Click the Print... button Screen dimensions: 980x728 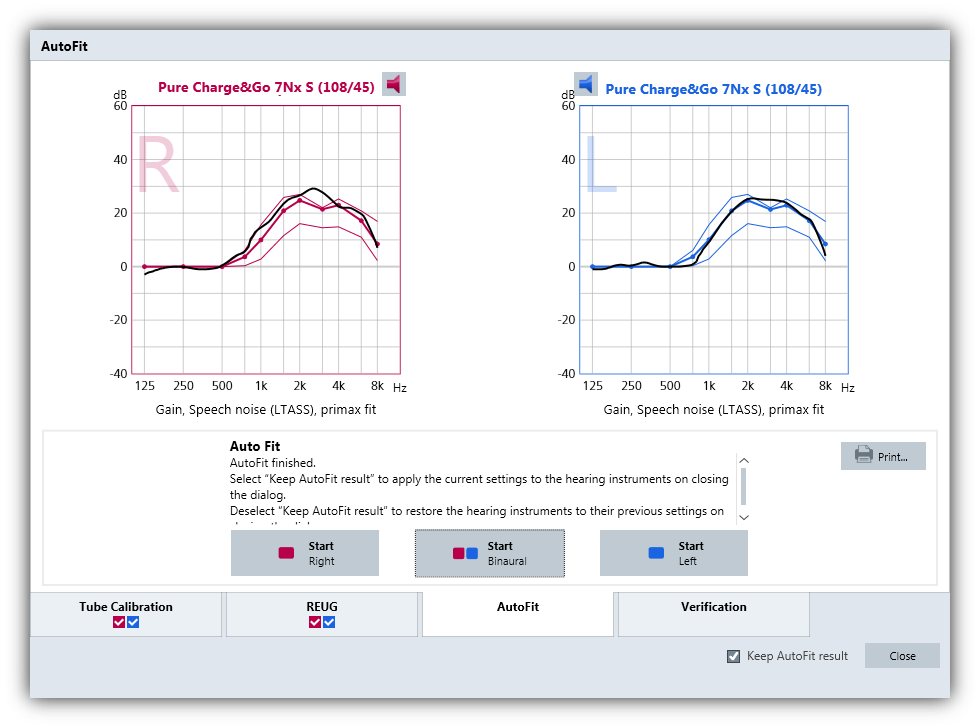(x=883, y=456)
